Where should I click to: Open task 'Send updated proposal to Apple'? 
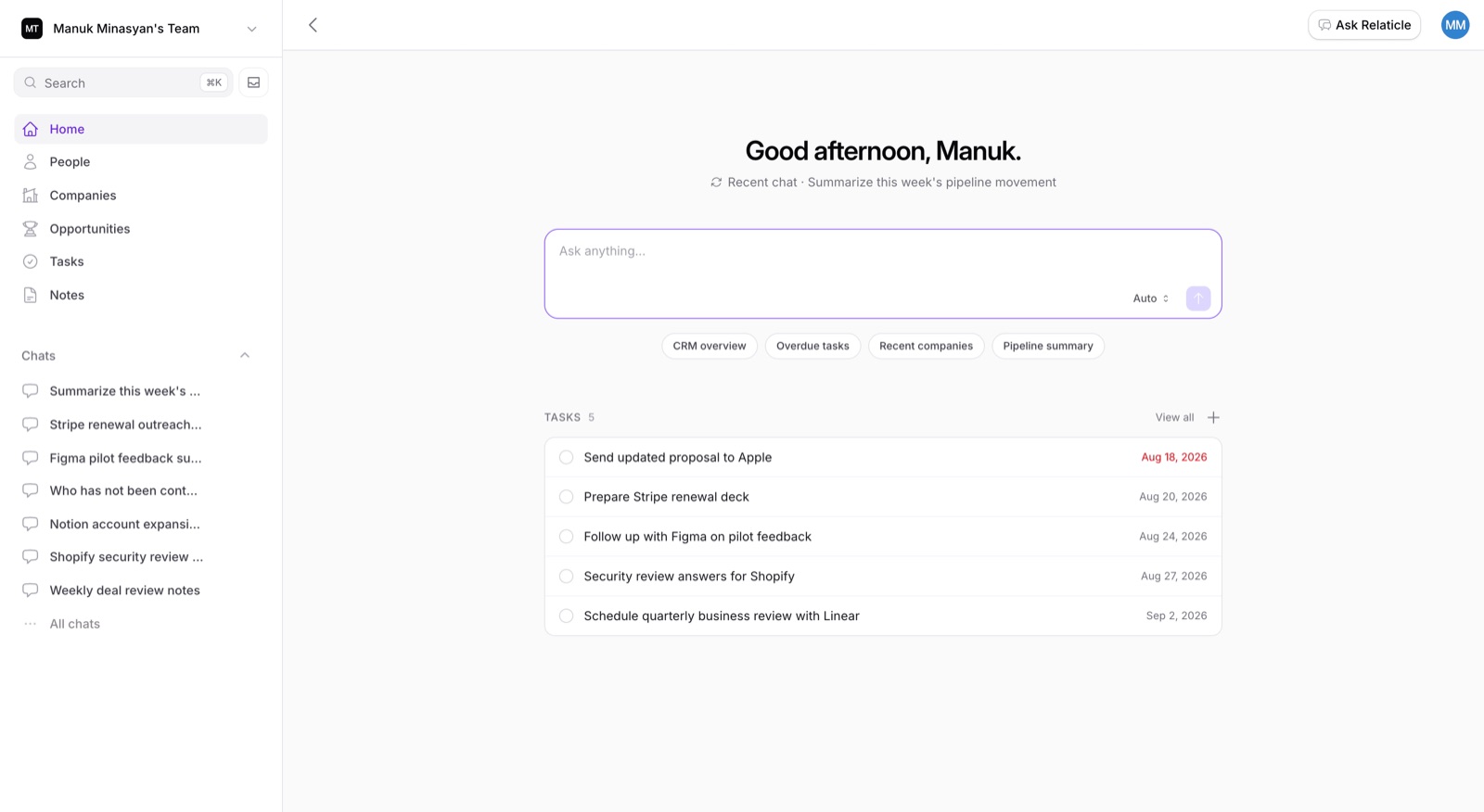678,457
